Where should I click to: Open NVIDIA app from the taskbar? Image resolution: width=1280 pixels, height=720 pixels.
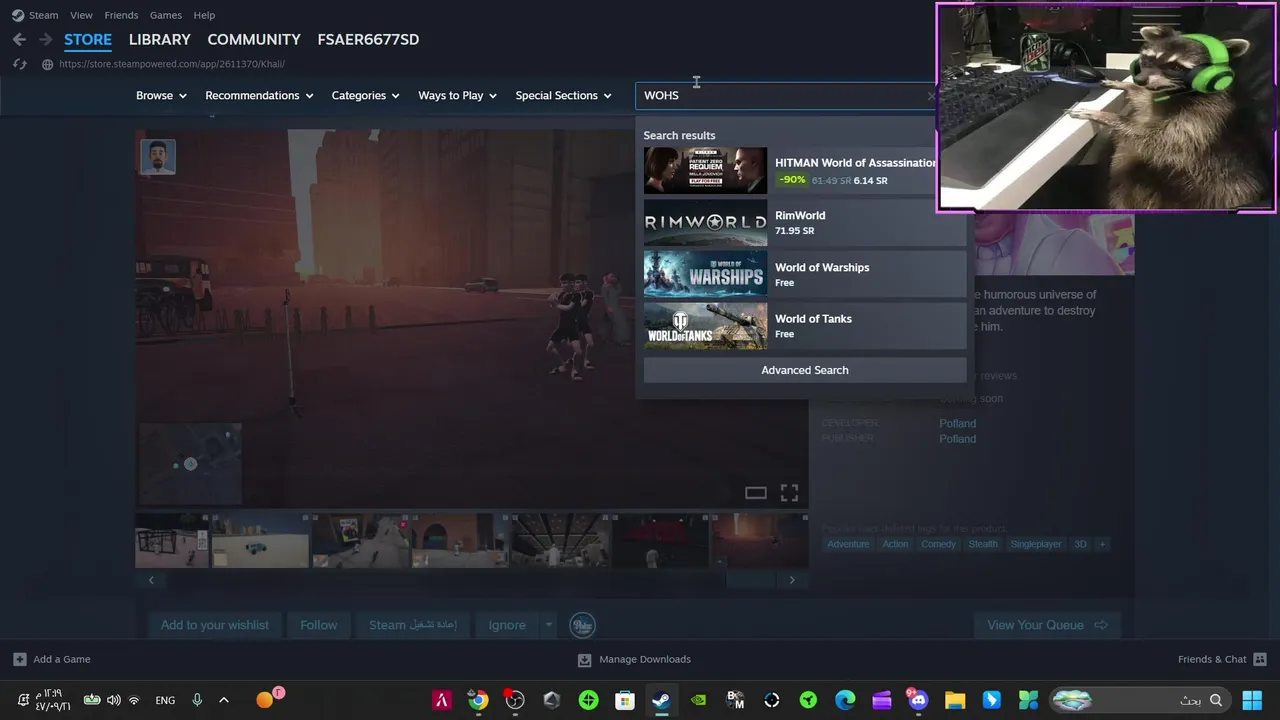(698, 700)
